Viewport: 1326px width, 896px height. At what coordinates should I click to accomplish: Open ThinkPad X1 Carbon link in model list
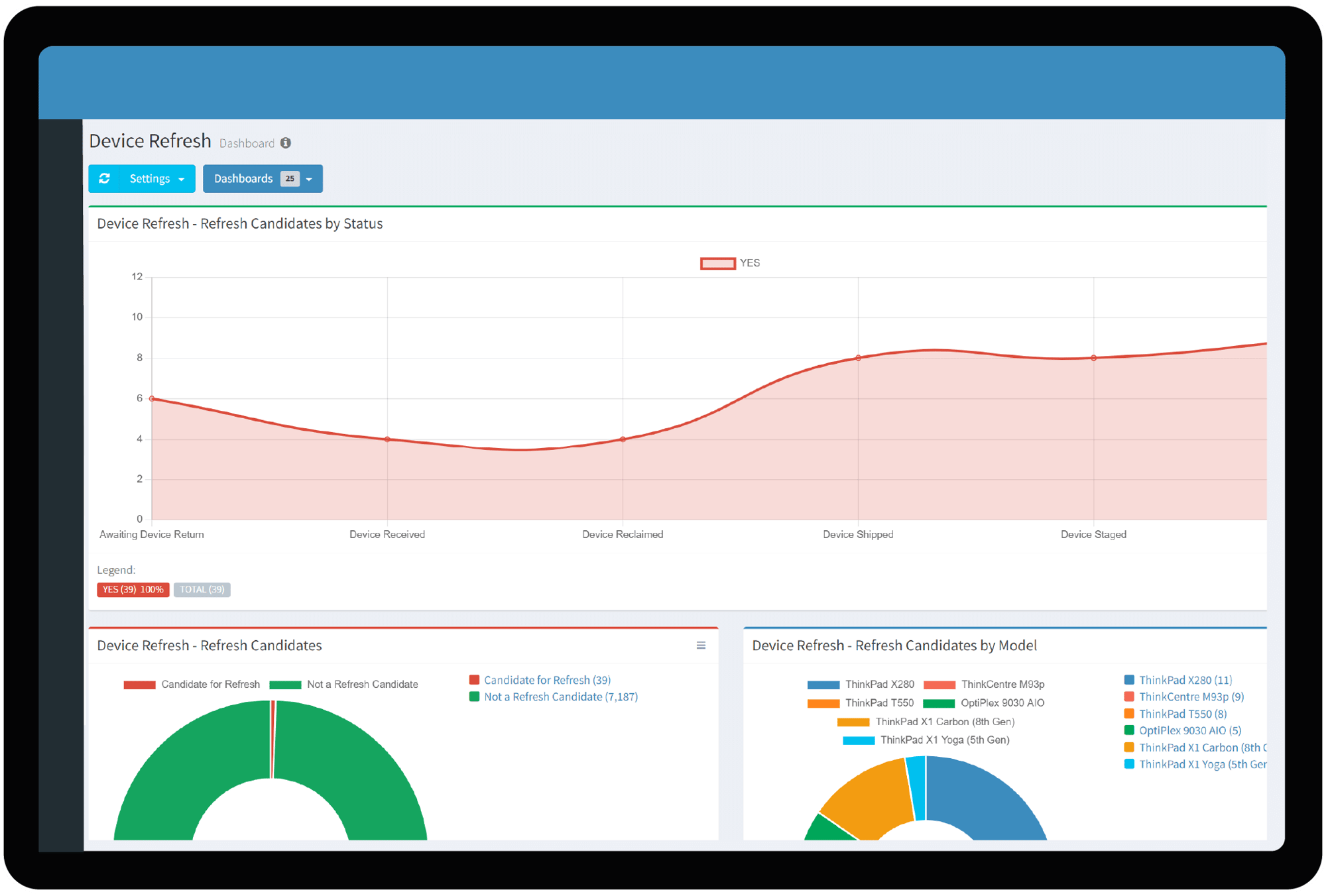[1203, 748]
